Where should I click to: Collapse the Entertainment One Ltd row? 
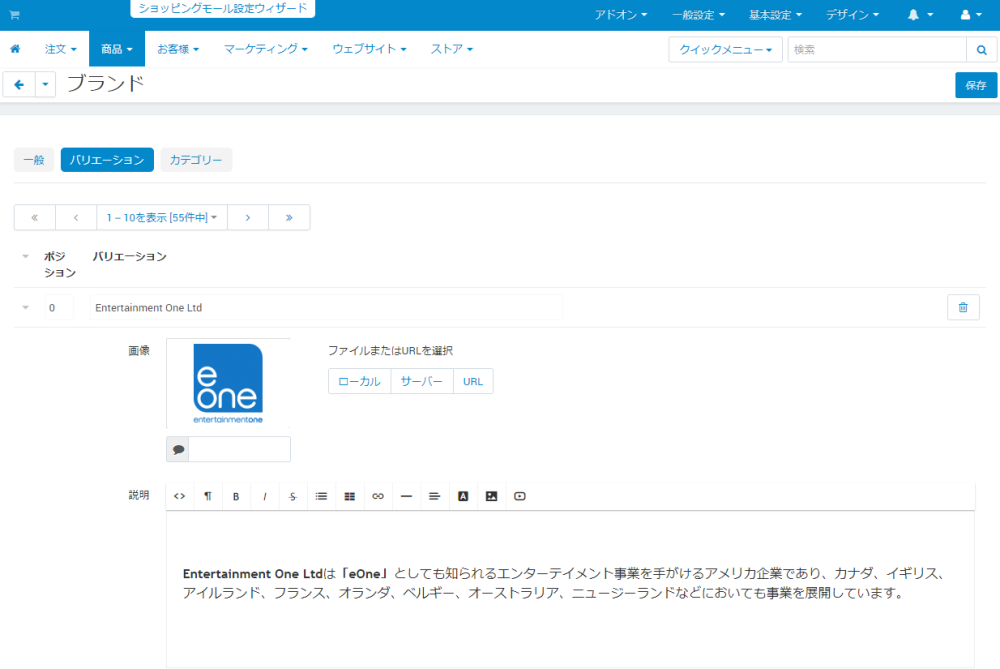[x=26, y=307]
